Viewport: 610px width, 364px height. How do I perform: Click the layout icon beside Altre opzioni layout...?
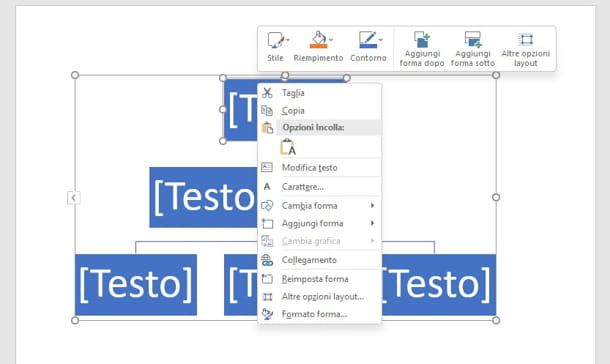[x=267, y=297]
